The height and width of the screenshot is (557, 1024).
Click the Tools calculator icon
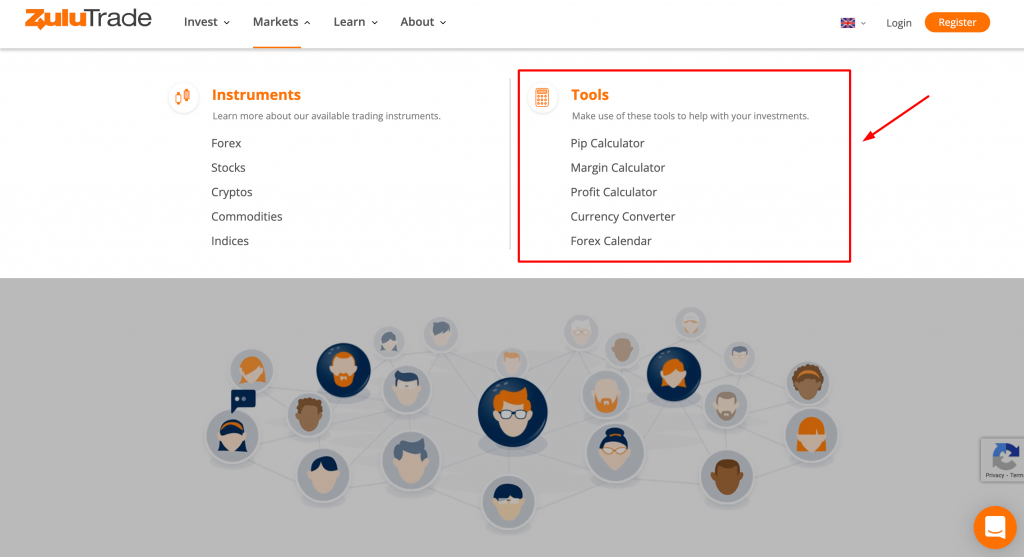[x=542, y=97]
